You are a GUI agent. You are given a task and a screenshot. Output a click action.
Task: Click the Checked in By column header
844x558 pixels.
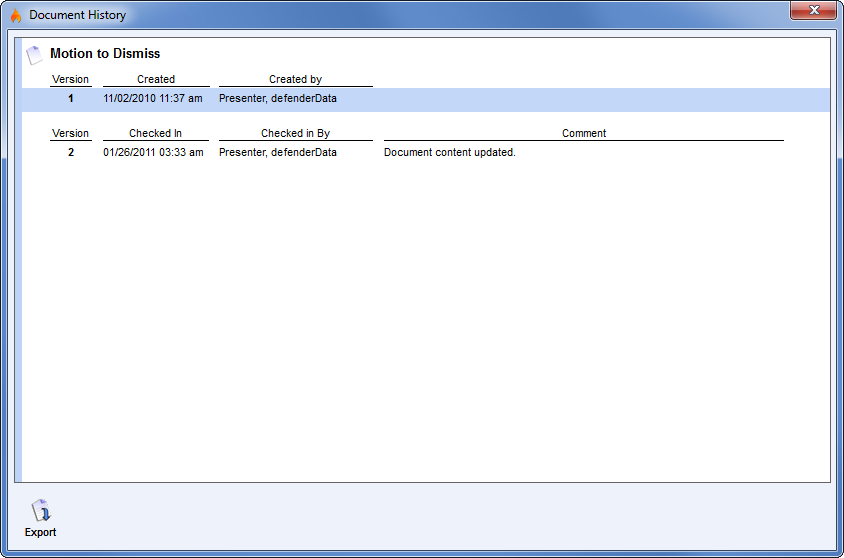pyautogui.click(x=295, y=133)
